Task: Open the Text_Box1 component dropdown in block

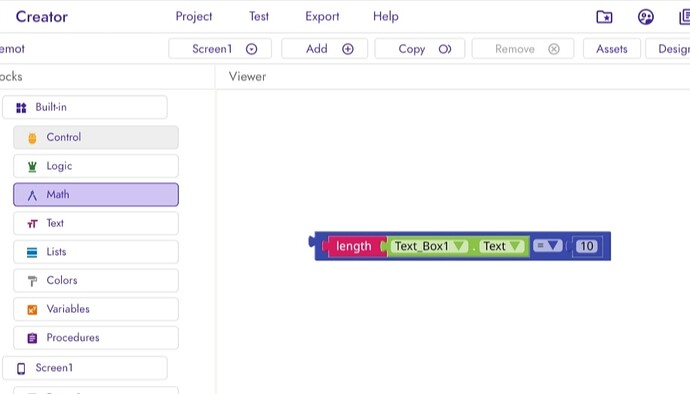Action: (x=429, y=246)
